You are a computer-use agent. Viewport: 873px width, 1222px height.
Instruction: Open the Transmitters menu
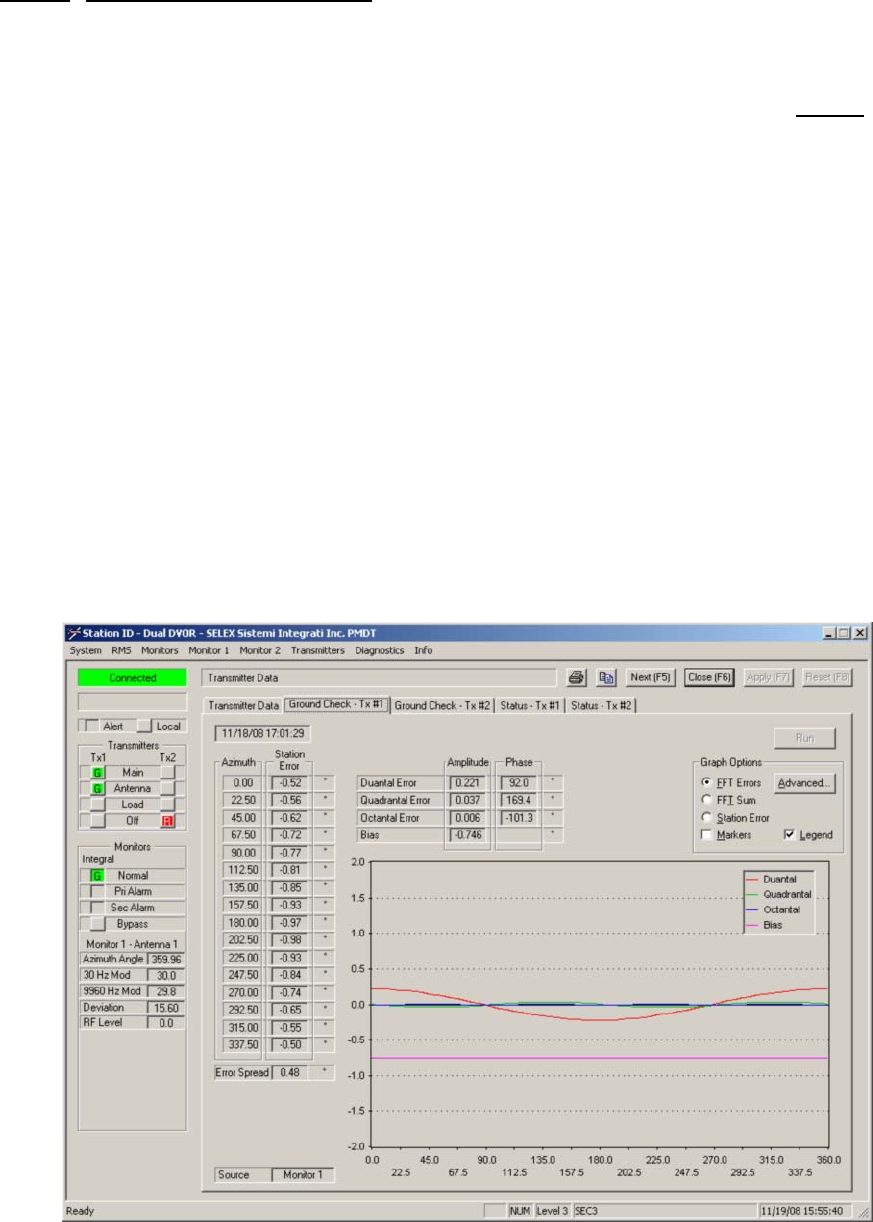[x=317, y=650]
